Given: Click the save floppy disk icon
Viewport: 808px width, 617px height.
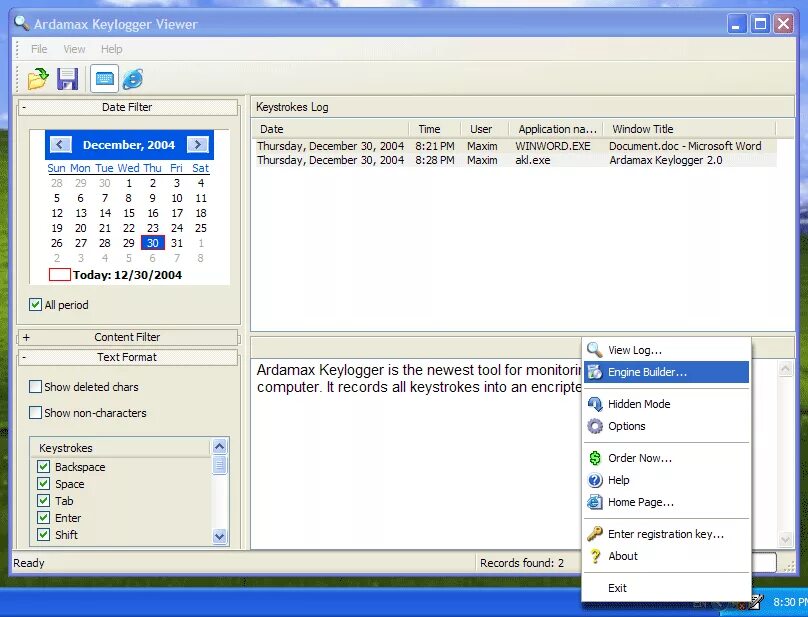Looking at the screenshot, I should pos(68,79).
